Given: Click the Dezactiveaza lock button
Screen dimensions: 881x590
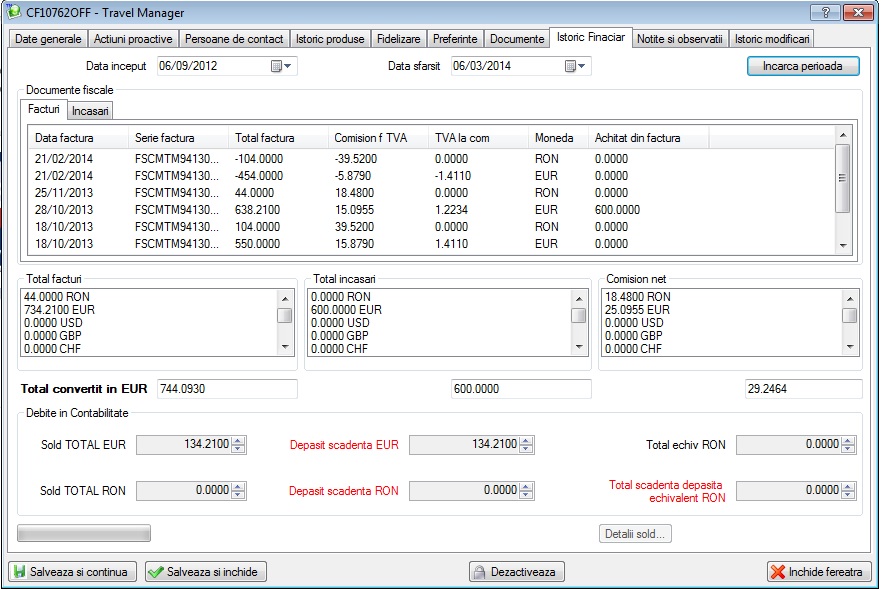Looking at the screenshot, I should coord(517,572).
